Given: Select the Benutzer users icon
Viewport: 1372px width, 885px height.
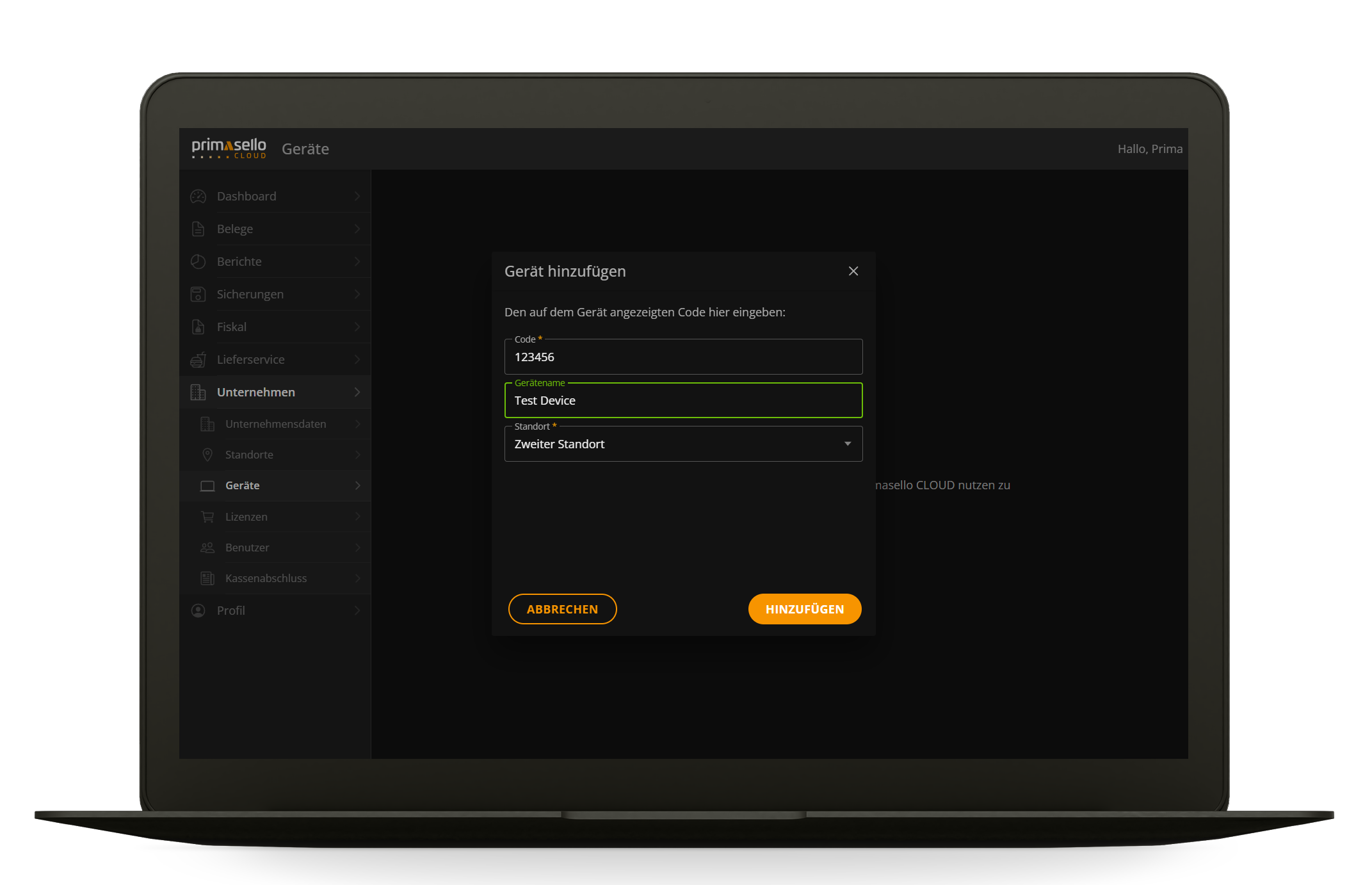Looking at the screenshot, I should tap(207, 548).
